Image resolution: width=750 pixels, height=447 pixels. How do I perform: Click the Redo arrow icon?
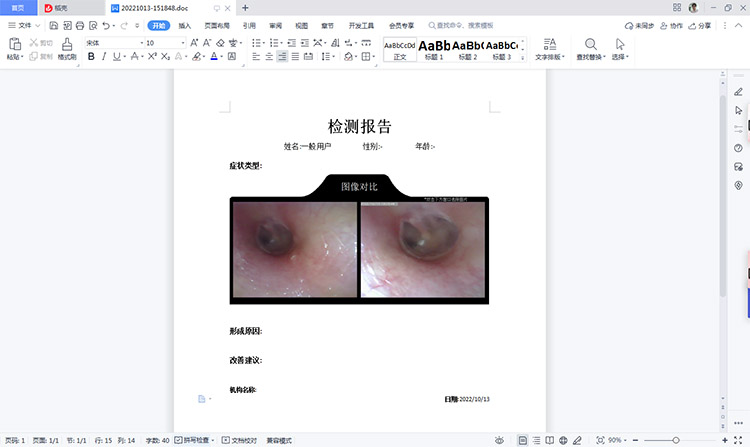click(x=124, y=25)
